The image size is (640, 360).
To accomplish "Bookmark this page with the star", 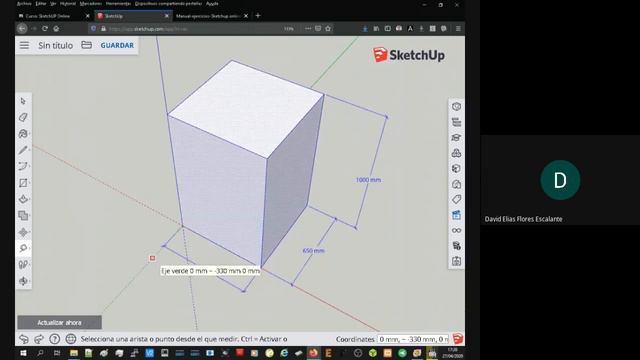I will pos(328,29).
